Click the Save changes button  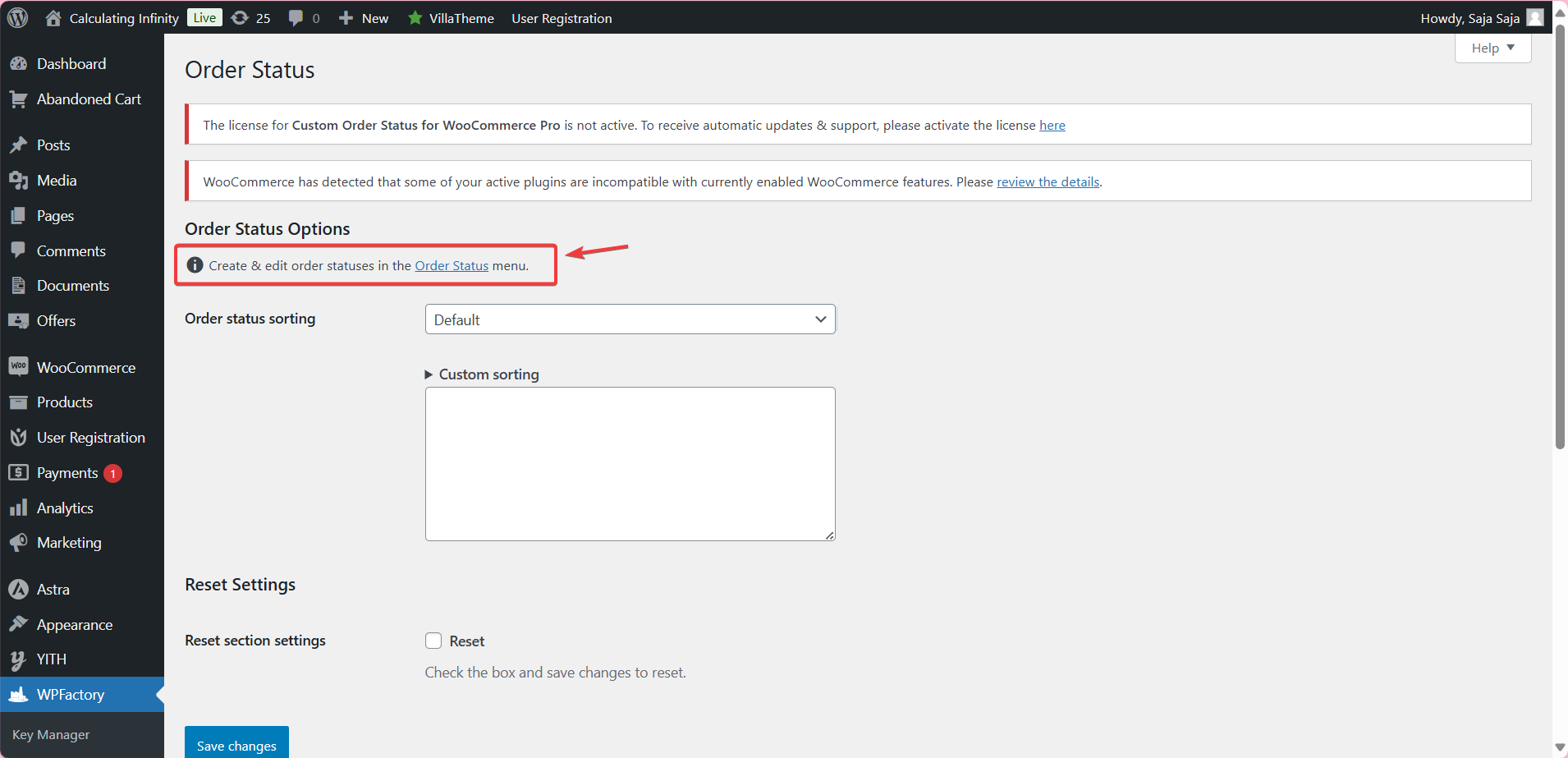tap(236, 745)
